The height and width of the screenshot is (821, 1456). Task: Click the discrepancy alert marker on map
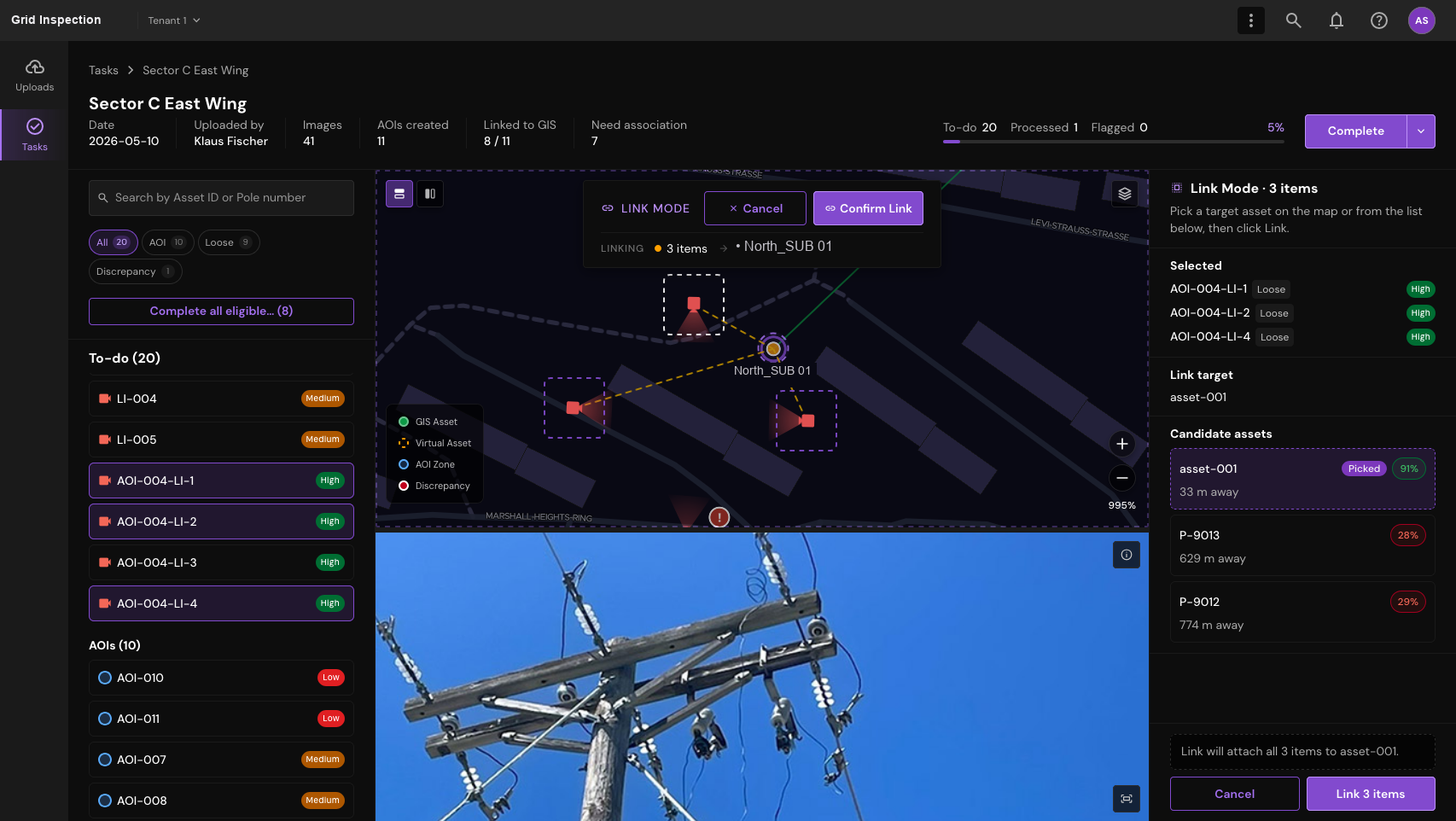(x=719, y=517)
